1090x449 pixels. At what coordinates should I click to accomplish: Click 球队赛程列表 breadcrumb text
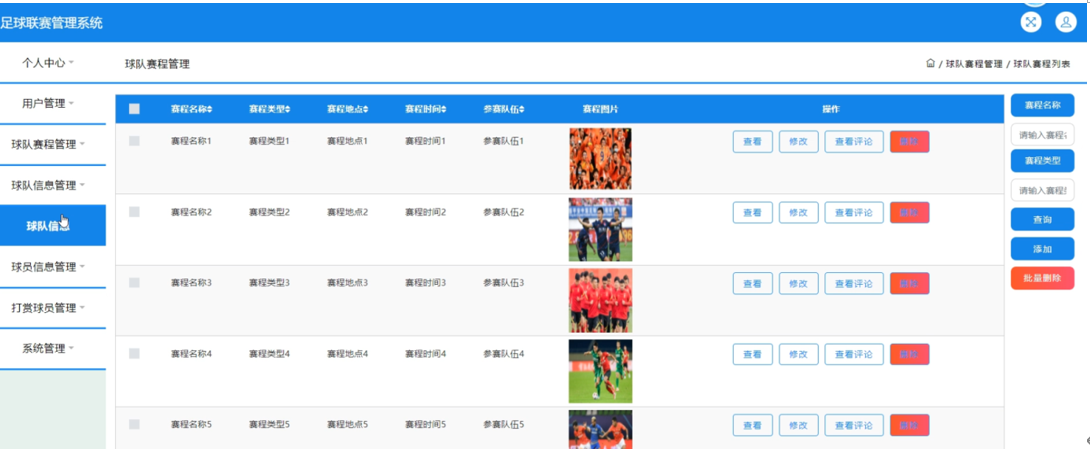[1041, 64]
